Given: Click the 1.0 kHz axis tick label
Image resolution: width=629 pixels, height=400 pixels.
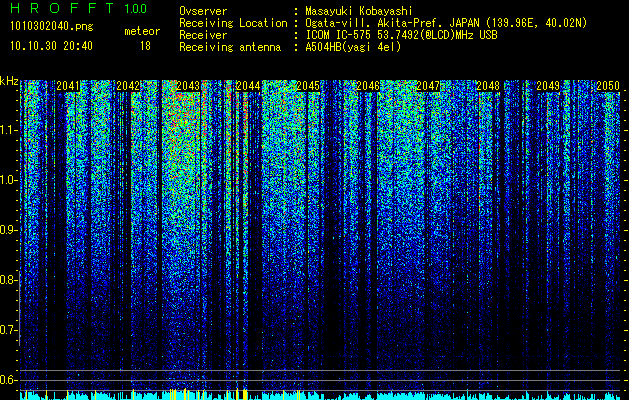Looking at the screenshot, I should tap(9, 180).
